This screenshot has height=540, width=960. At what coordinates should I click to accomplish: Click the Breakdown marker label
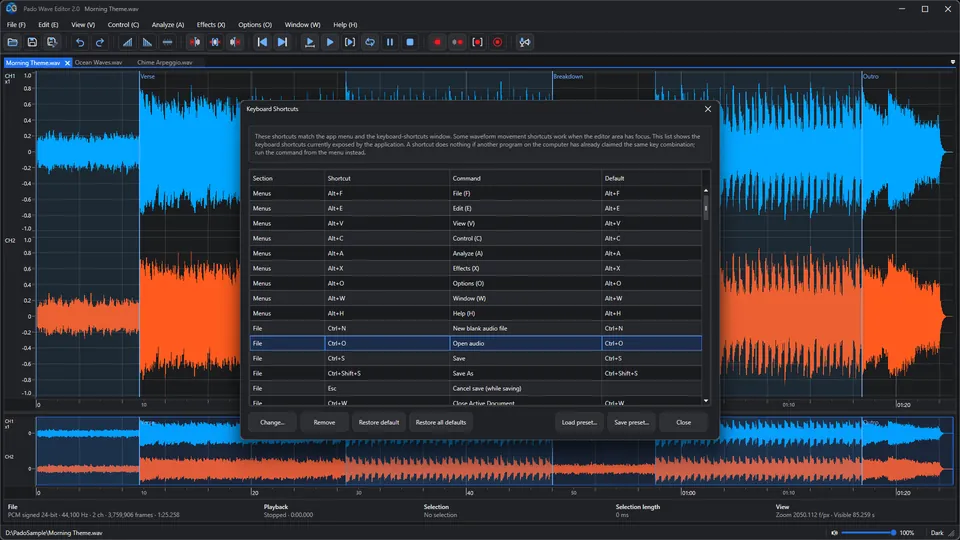click(x=568, y=77)
